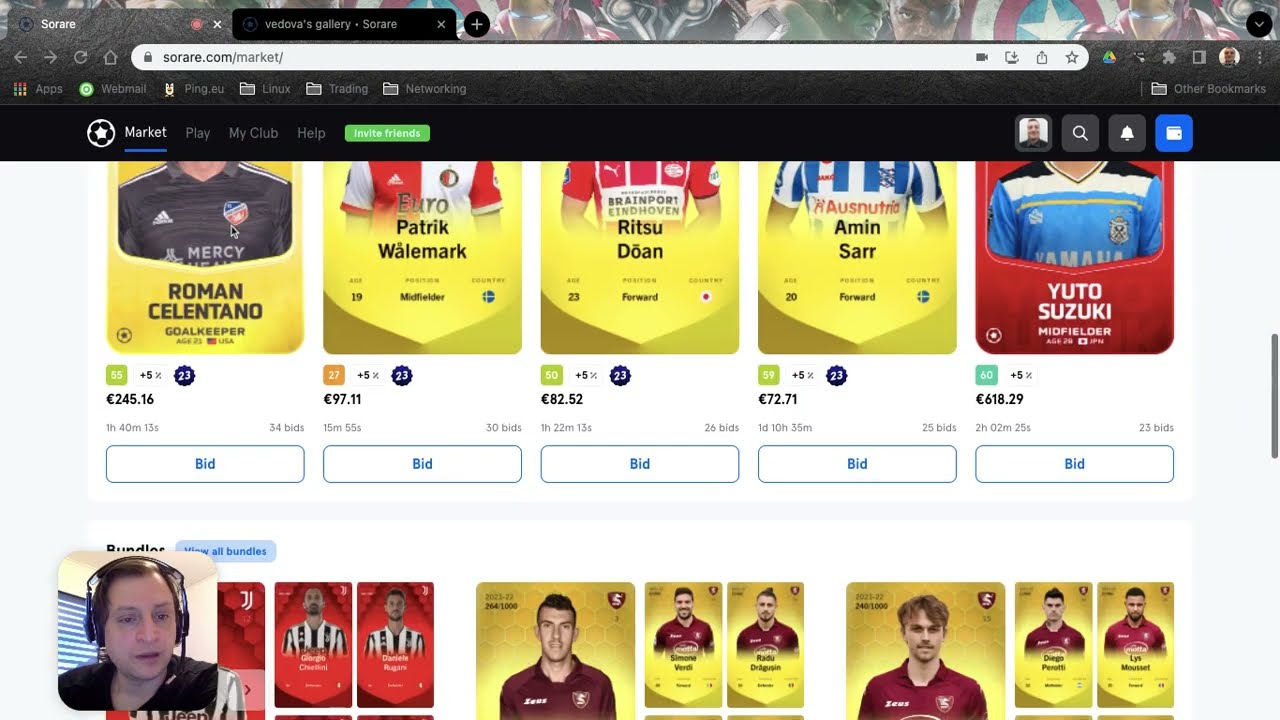Click the Invite friends button
Viewport: 1280px width, 720px height.
pyautogui.click(x=387, y=133)
